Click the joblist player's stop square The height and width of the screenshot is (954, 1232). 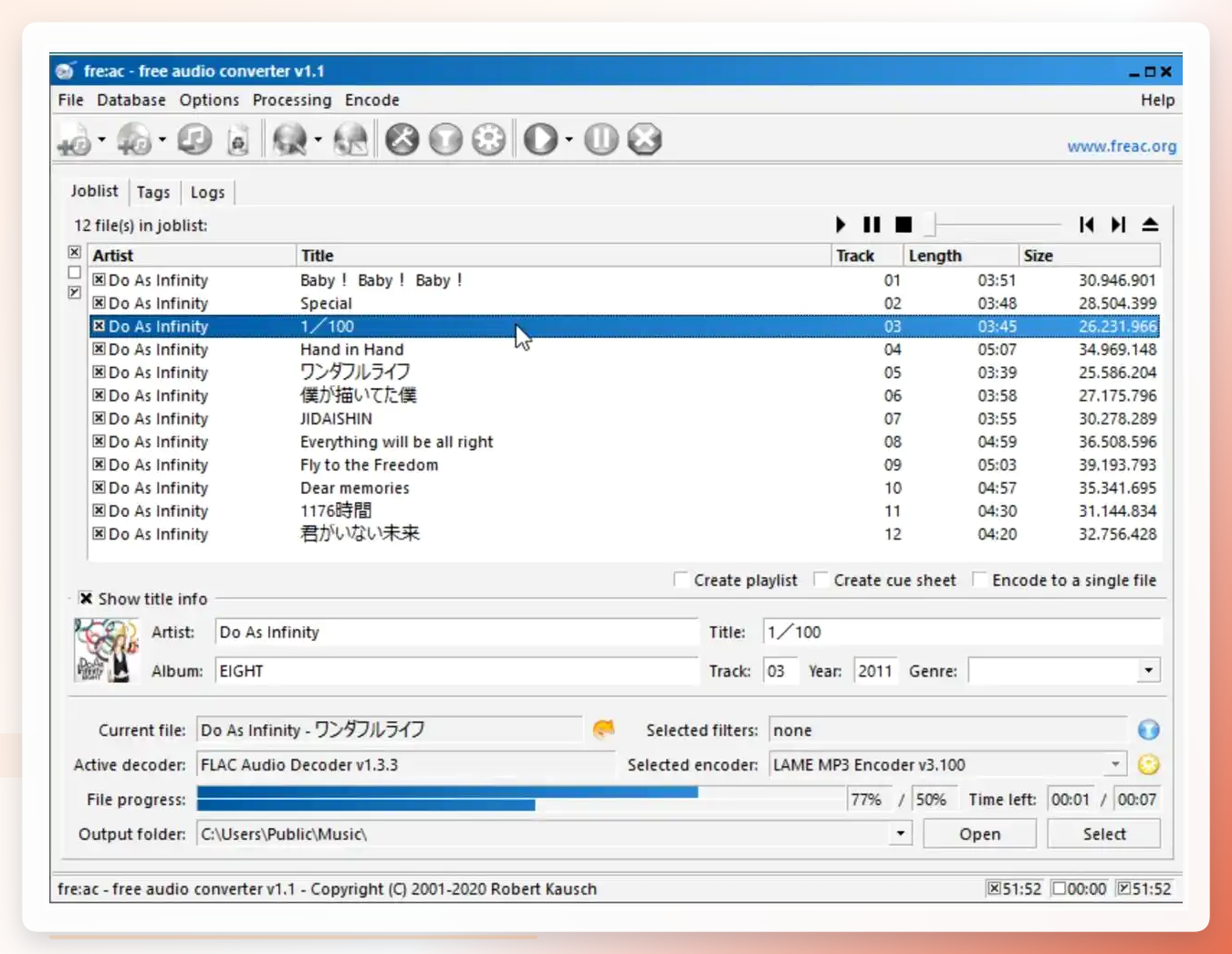(x=903, y=225)
